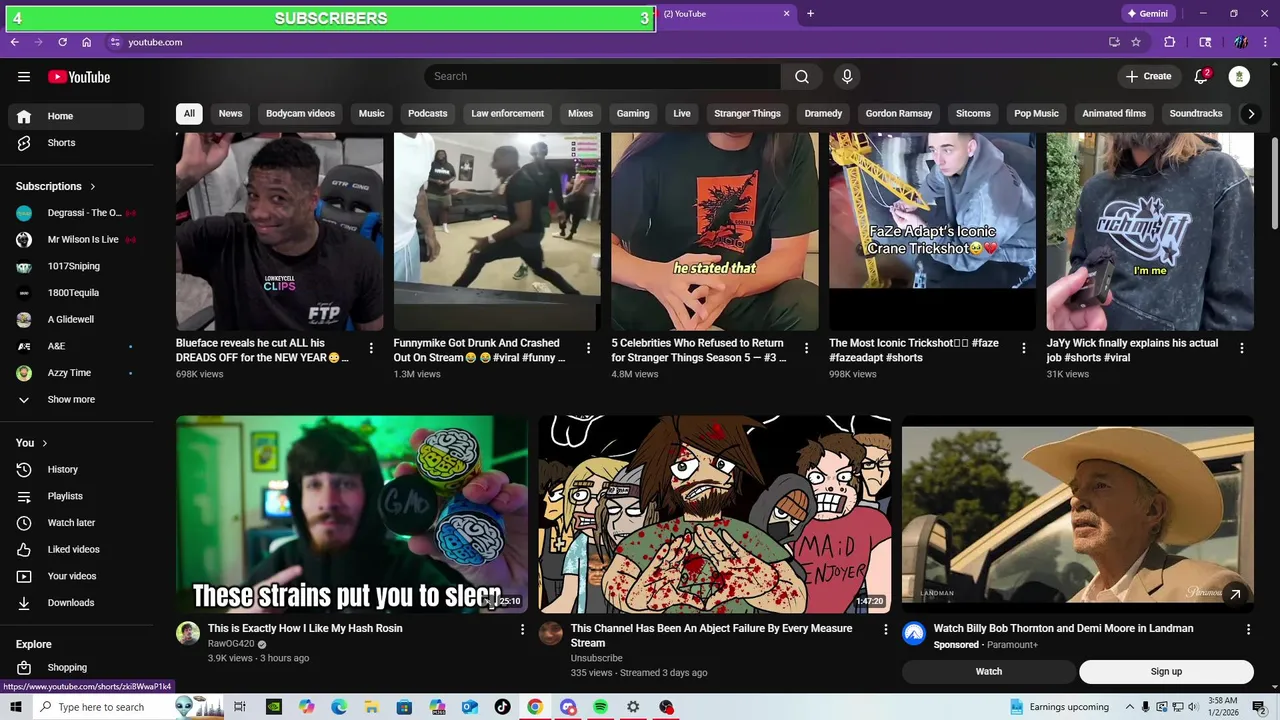The width and height of the screenshot is (1280, 720).
Task: Expand the You section
Action: (32, 443)
